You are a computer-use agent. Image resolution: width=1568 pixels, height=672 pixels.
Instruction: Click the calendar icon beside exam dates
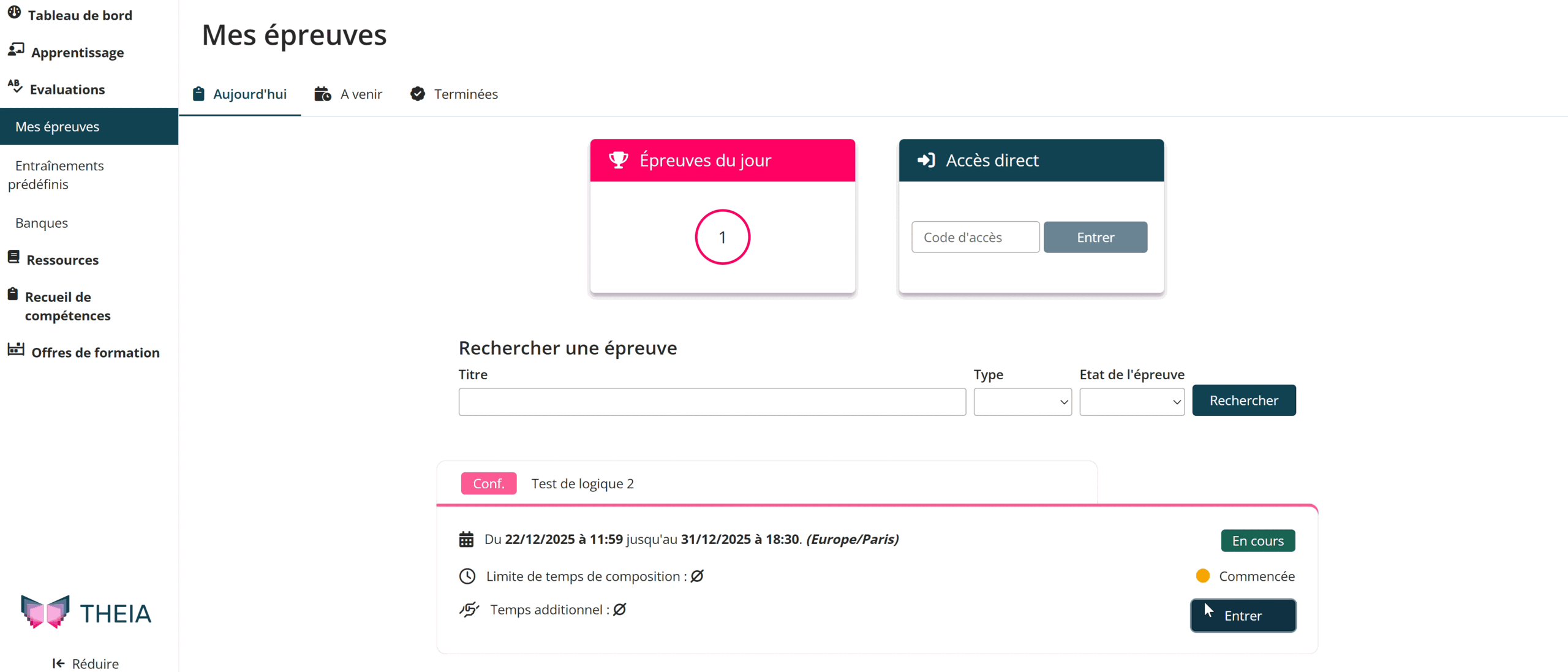click(466, 539)
